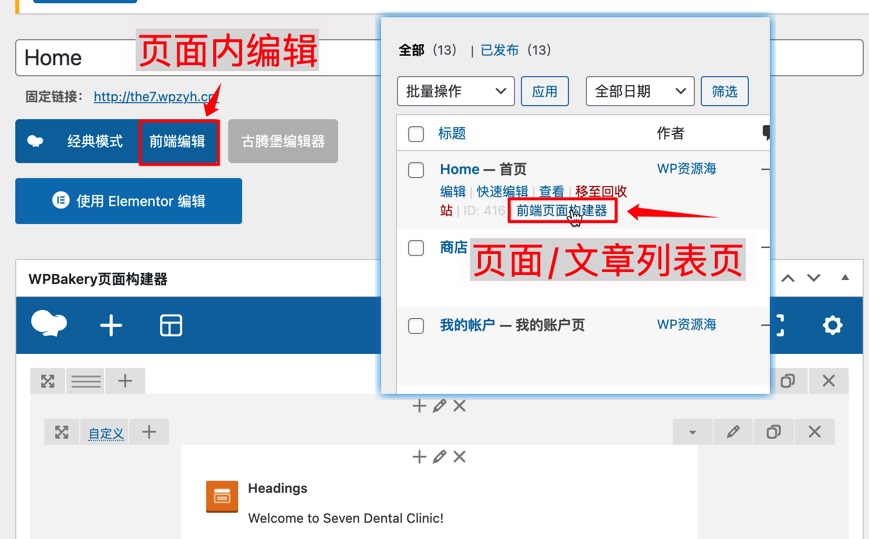Open the Home page title link

pos(459,170)
